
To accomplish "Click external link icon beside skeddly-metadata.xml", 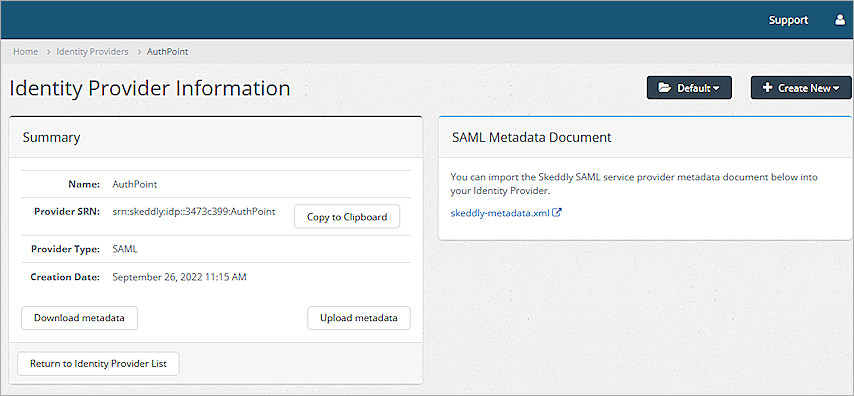I will click(x=557, y=212).
